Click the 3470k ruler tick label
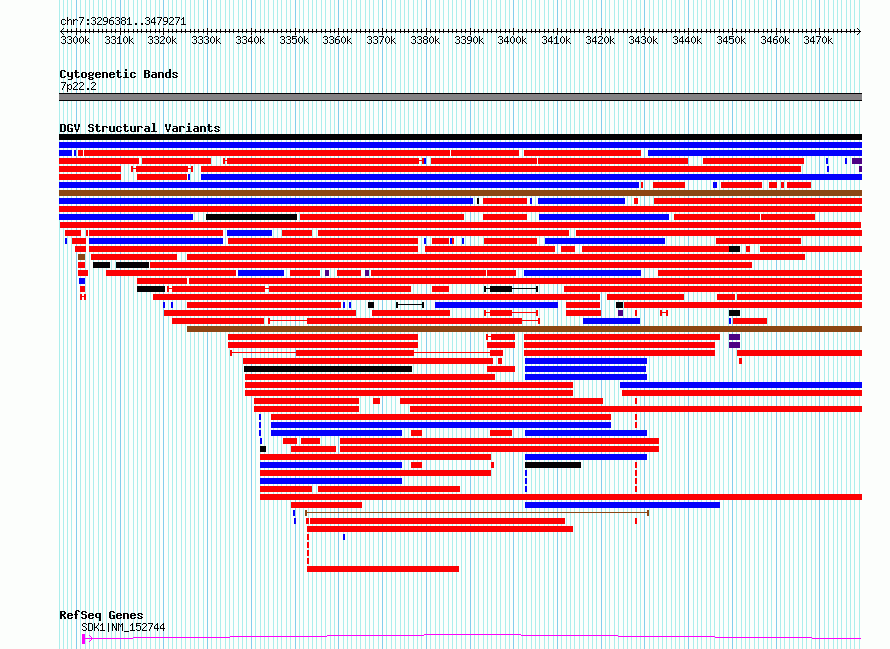The image size is (890, 649). [818, 40]
